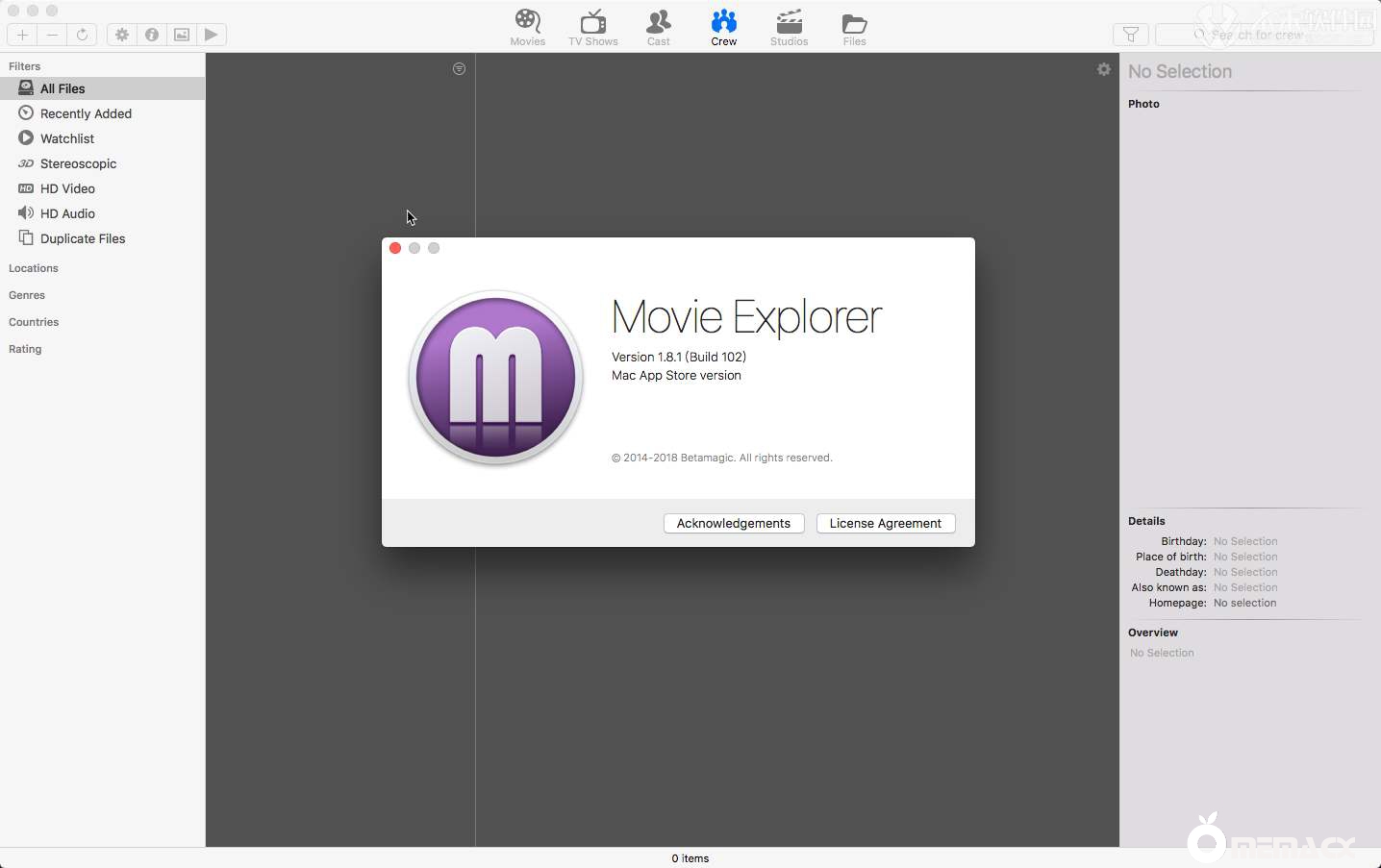Viewport: 1381px width, 868px height.
Task: Click the Search for crew field
Action: (1264, 35)
